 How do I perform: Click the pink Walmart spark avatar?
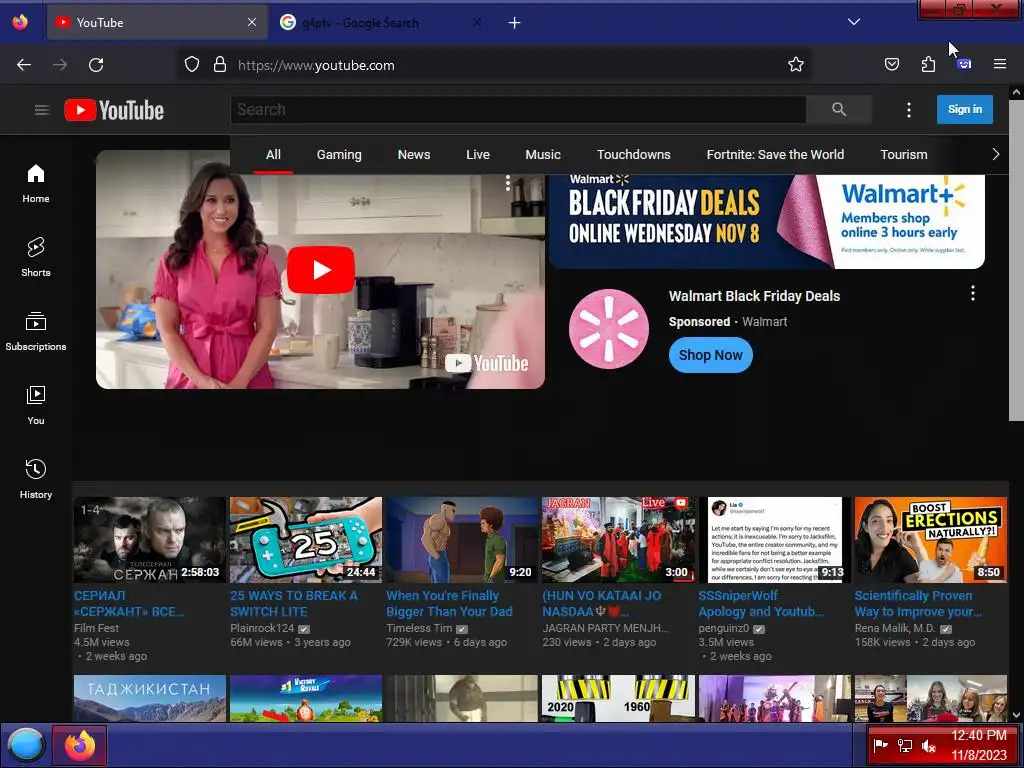point(609,329)
